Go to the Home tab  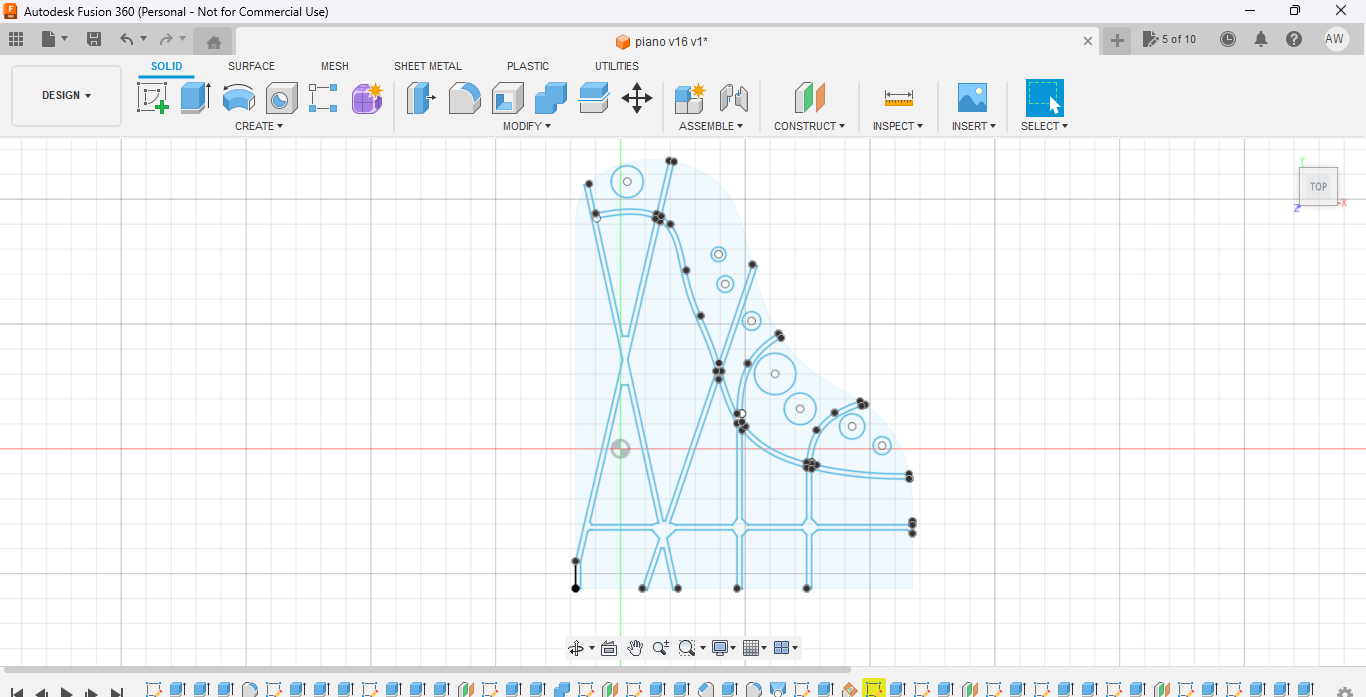point(213,41)
